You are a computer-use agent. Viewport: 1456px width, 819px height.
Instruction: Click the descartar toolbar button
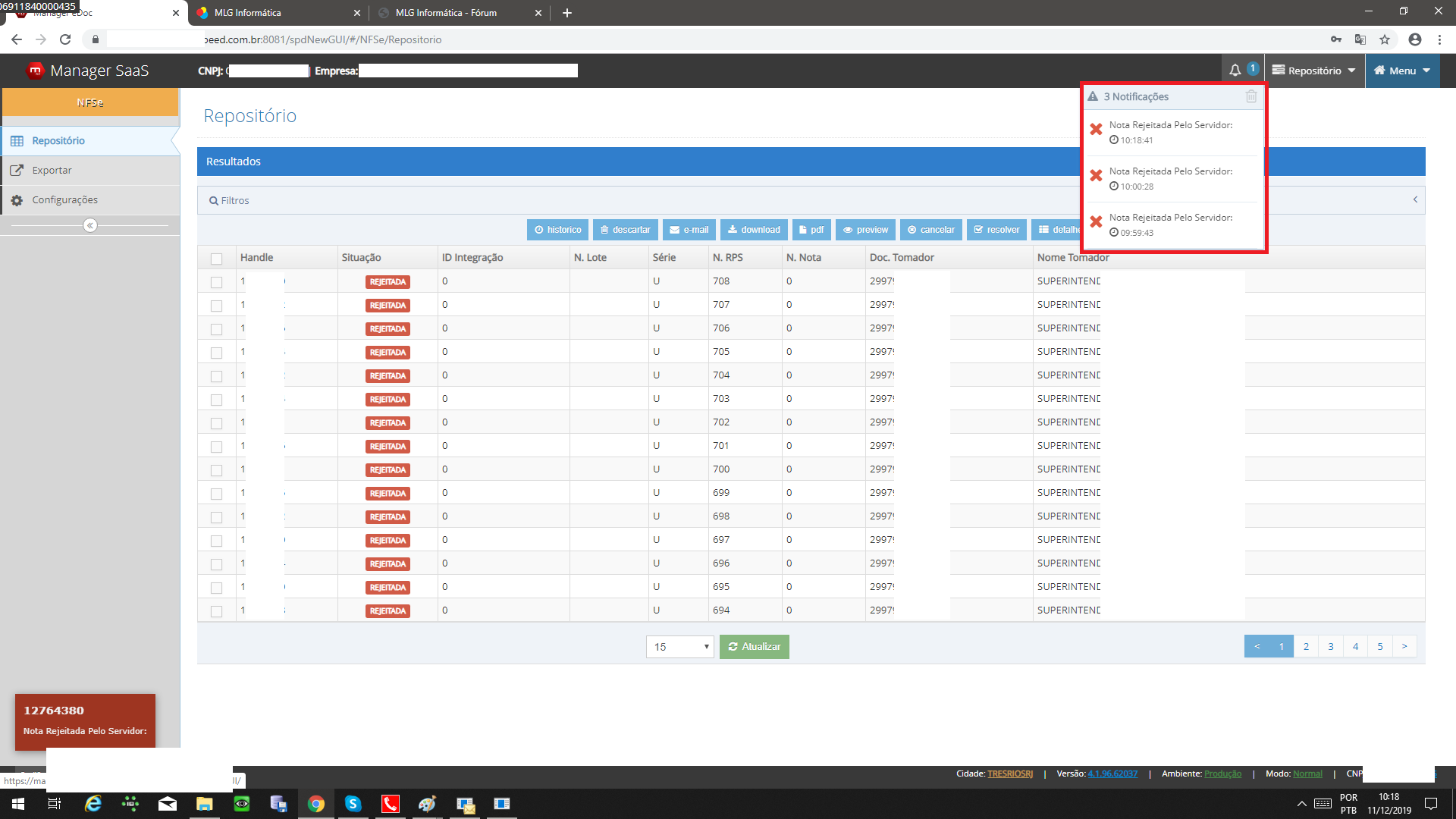(625, 230)
